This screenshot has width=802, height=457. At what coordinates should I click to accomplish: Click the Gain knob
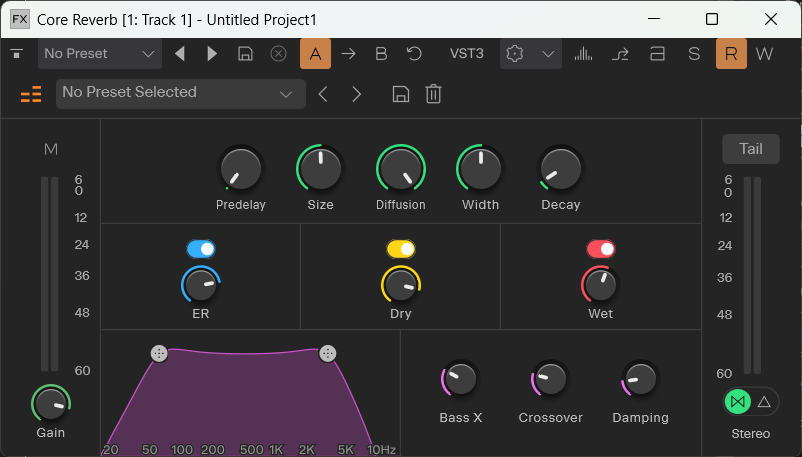tap(51, 403)
